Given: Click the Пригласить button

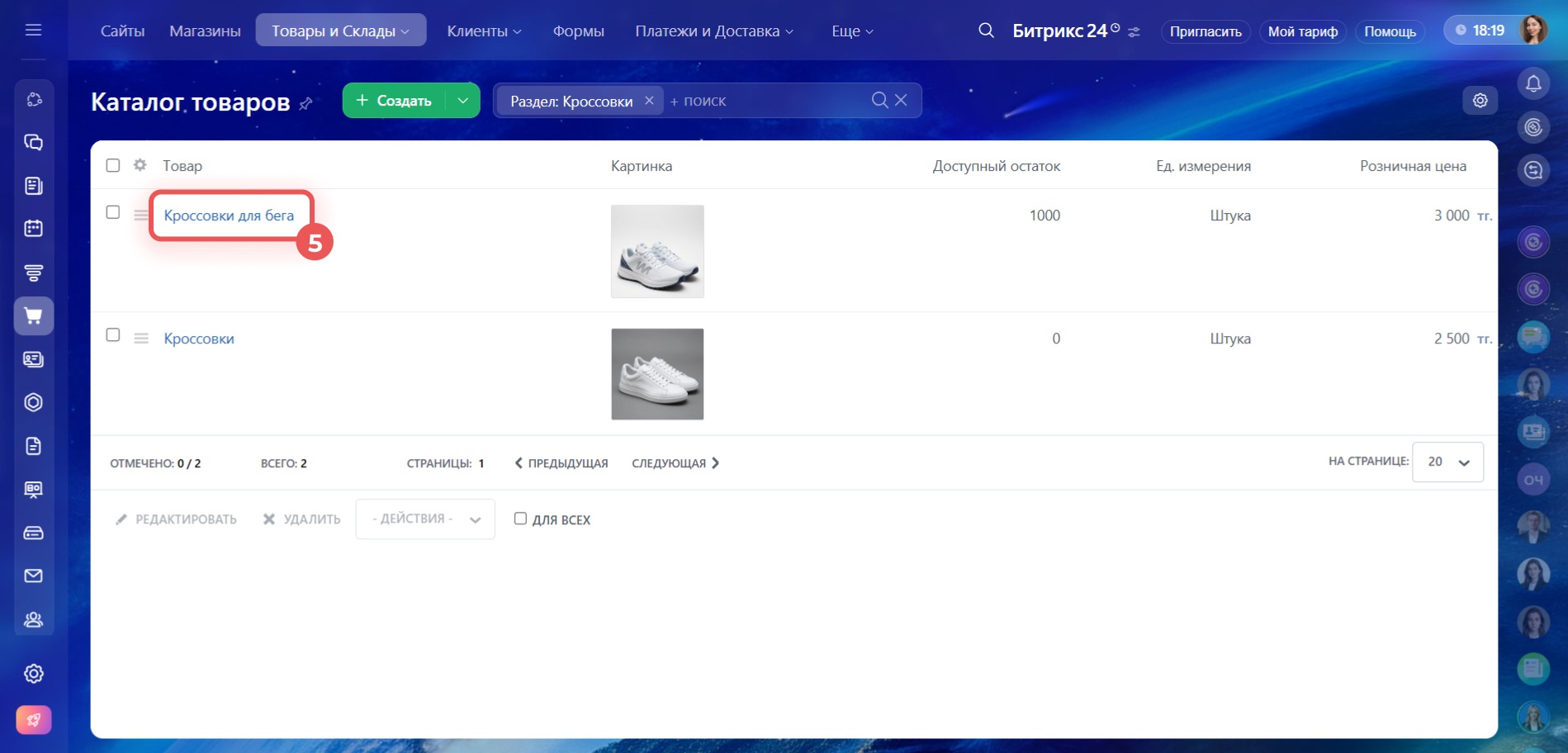Looking at the screenshot, I should [1205, 31].
